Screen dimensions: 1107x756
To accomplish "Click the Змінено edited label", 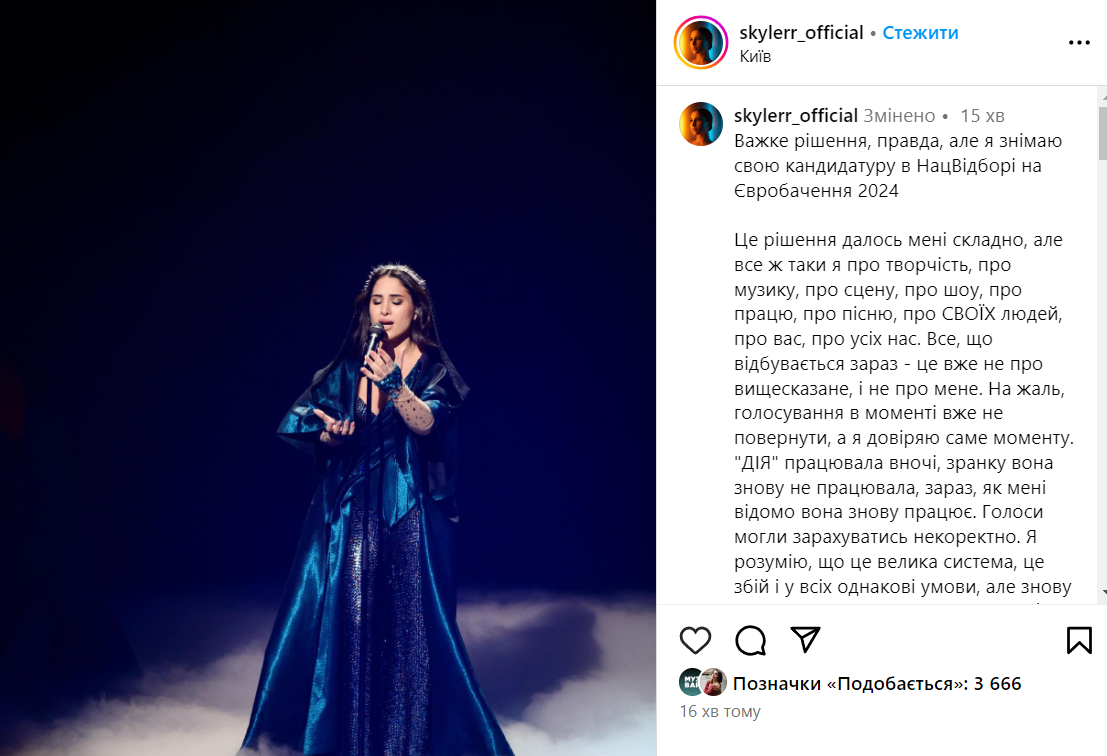I will [x=899, y=116].
